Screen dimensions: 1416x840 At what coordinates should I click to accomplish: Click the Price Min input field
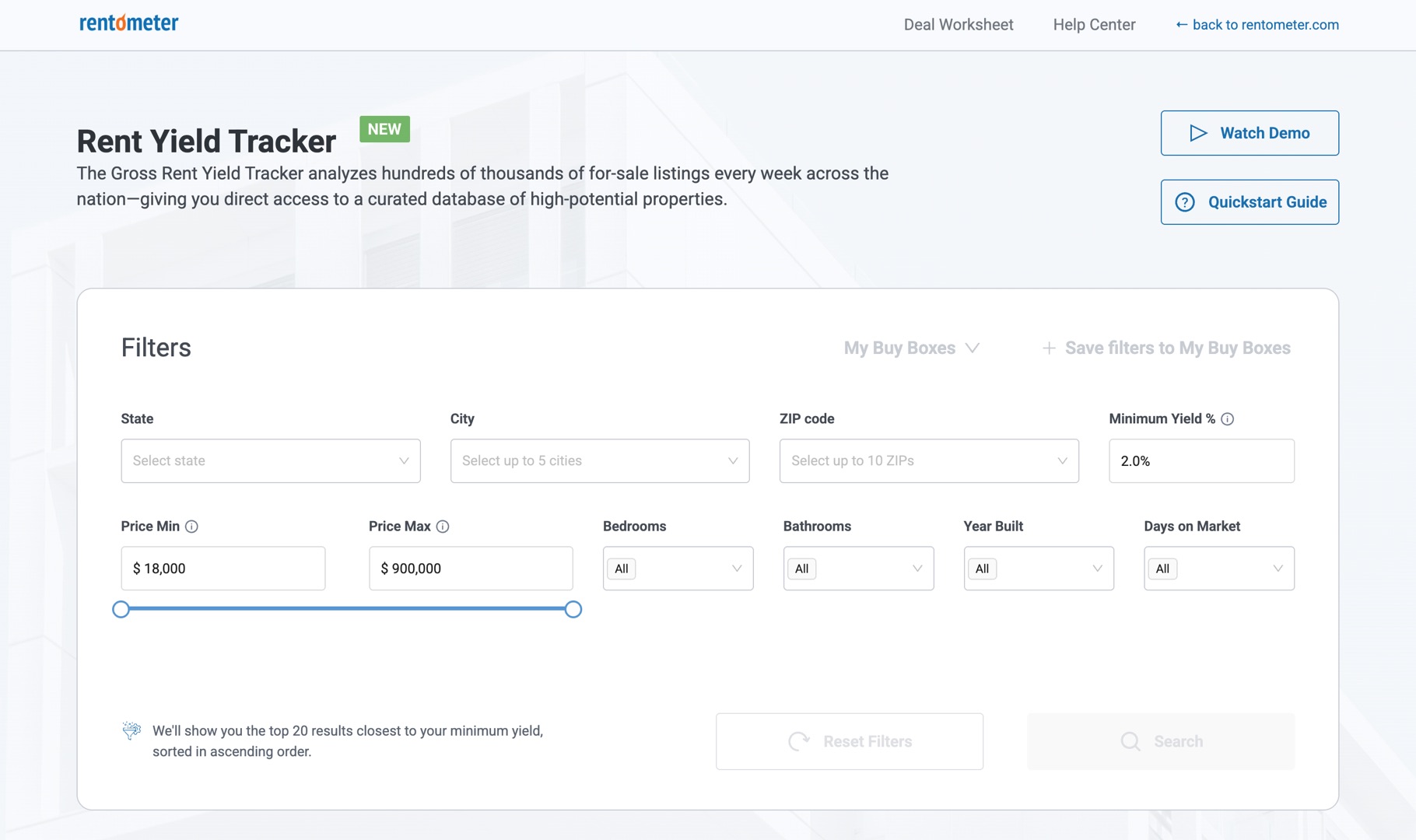pyautogui.click(x=223, y=569)
